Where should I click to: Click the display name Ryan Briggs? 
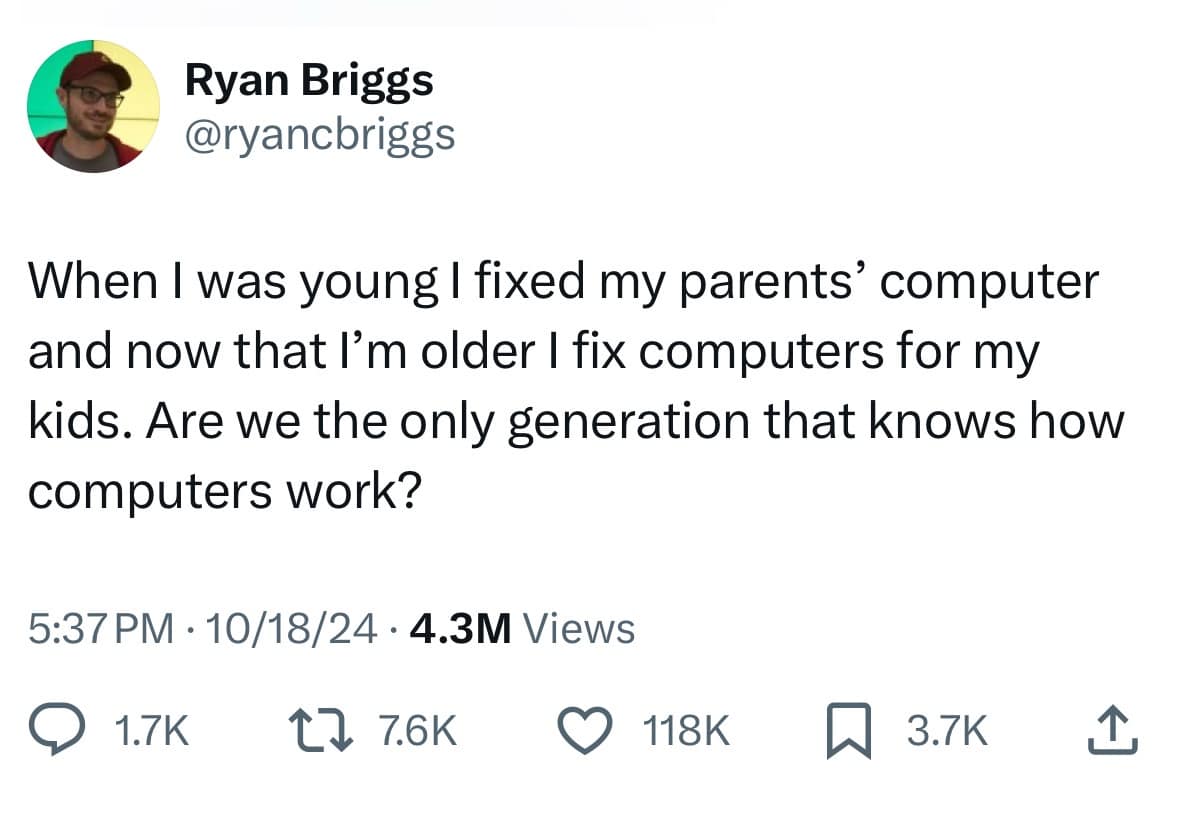tap(308, 80)
